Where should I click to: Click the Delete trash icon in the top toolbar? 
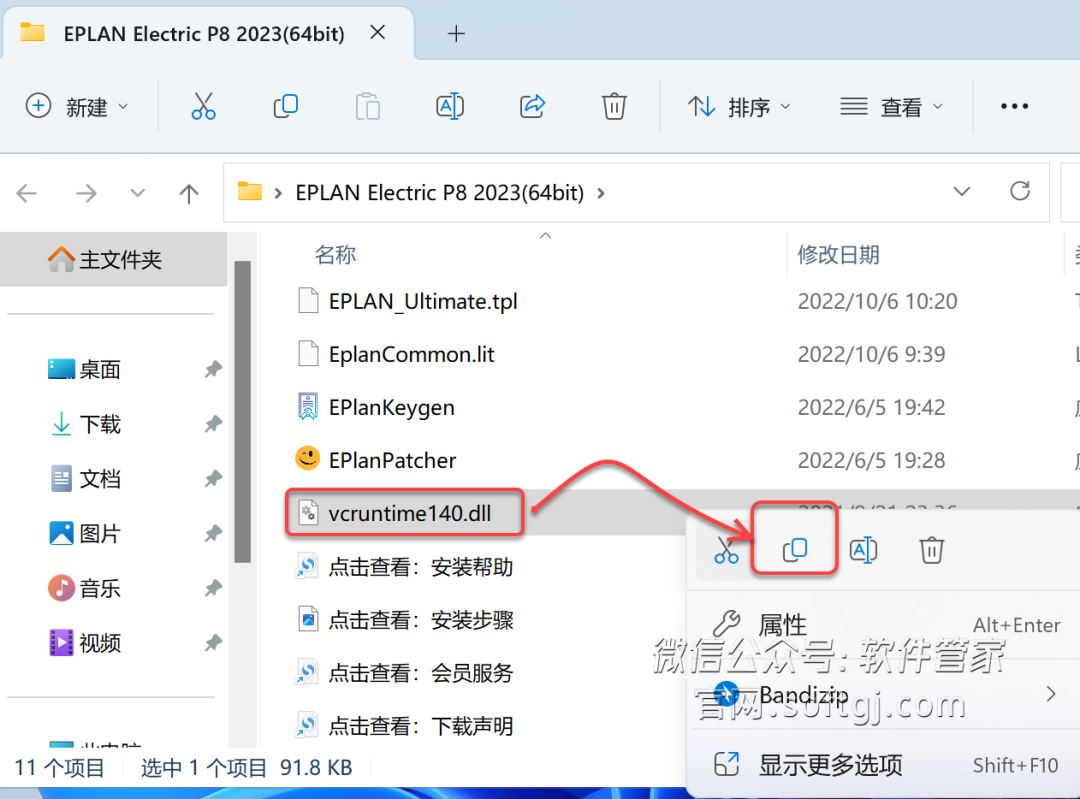coord(614,106)
